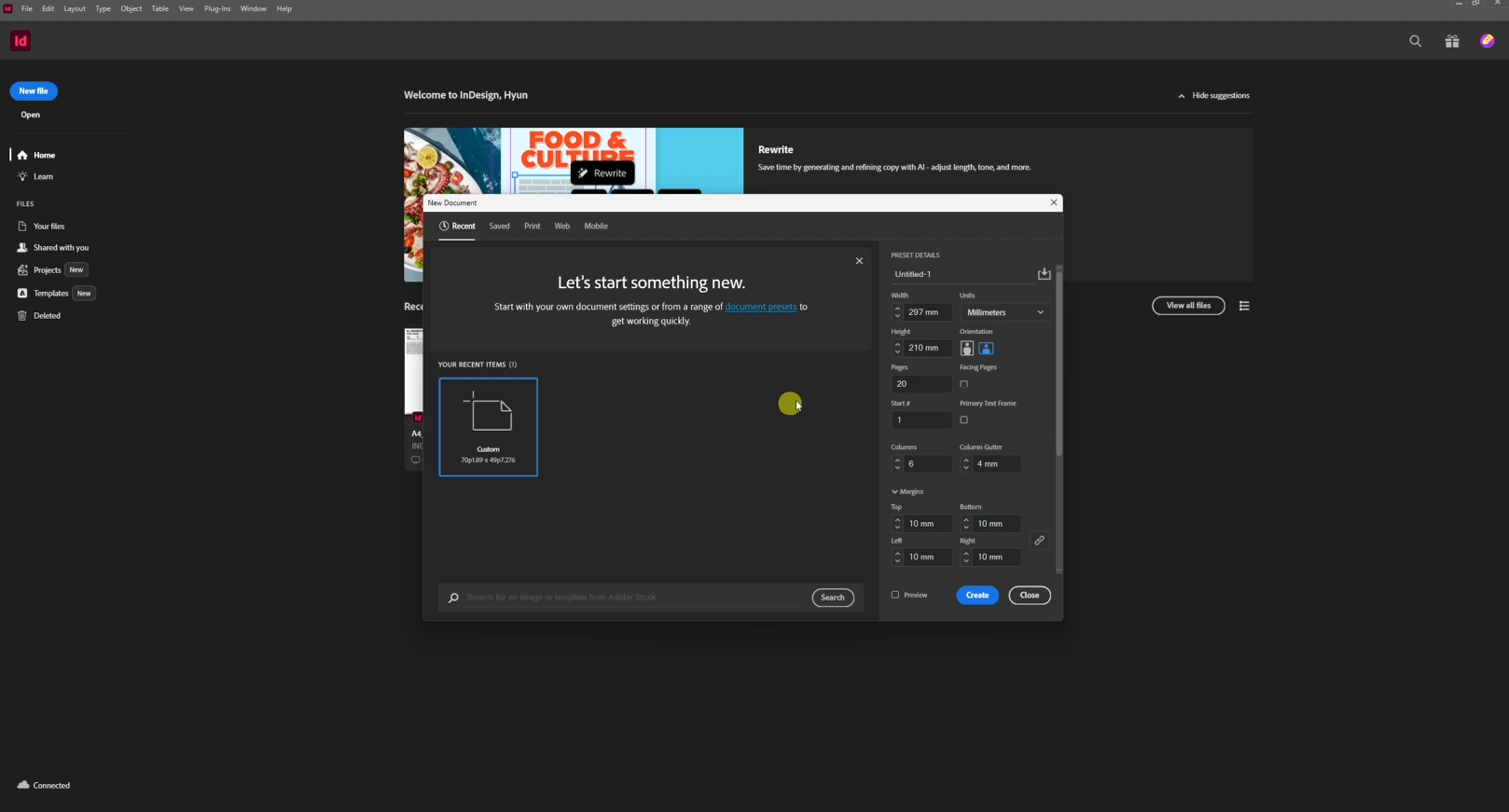The height and width of the screenshot is (812, 1509).
Task: Click the Start # input field
Action: coord(921,420)
